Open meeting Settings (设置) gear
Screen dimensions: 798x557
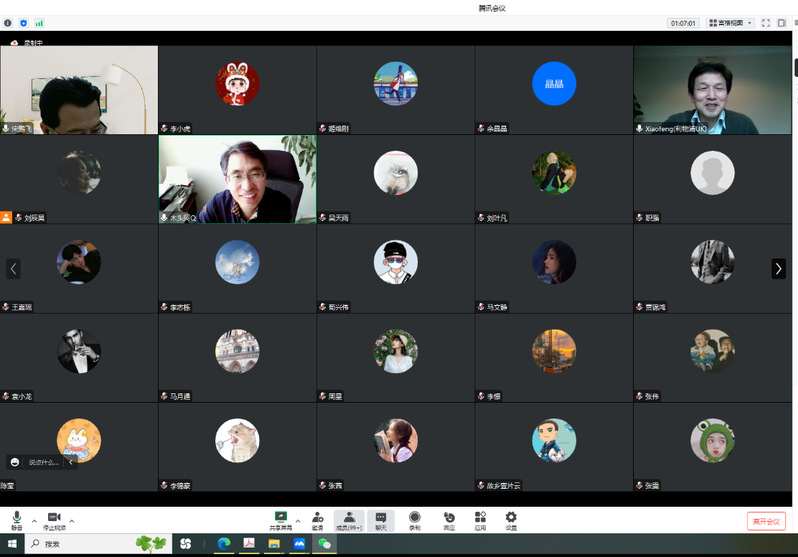pos(511,520)
